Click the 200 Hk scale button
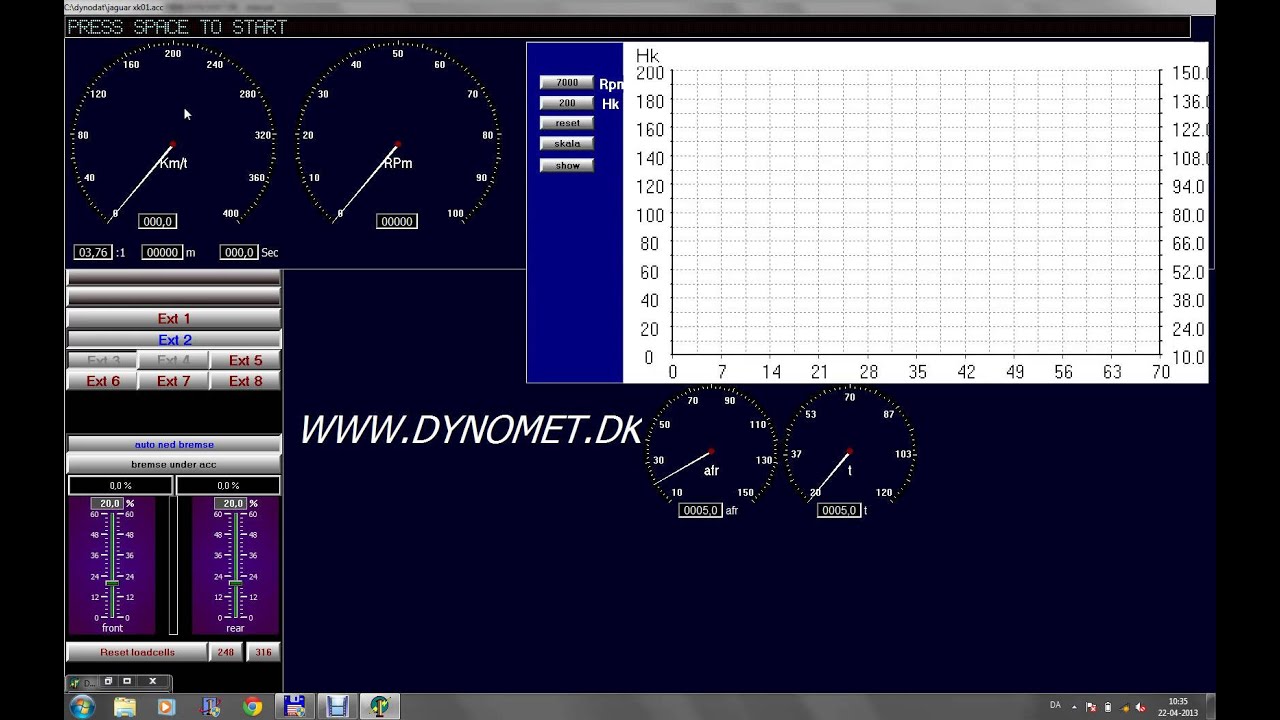This screenshot has width=1280, height=720. coord(567,103)
